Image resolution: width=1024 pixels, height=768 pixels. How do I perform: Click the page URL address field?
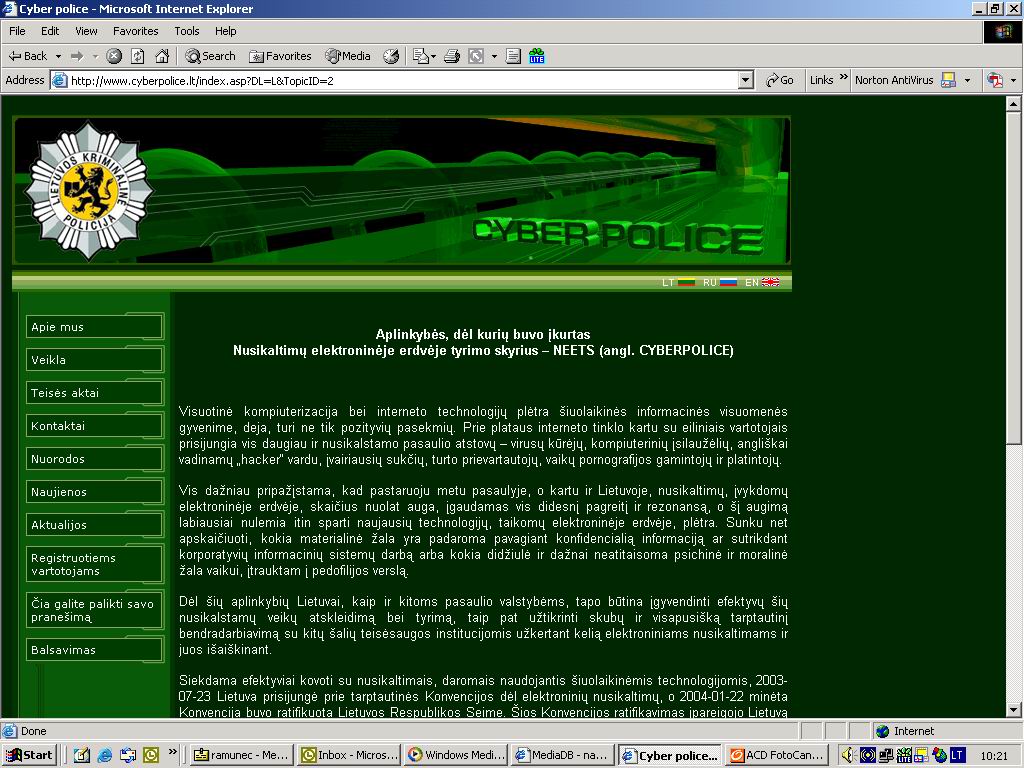coord(400,80)
